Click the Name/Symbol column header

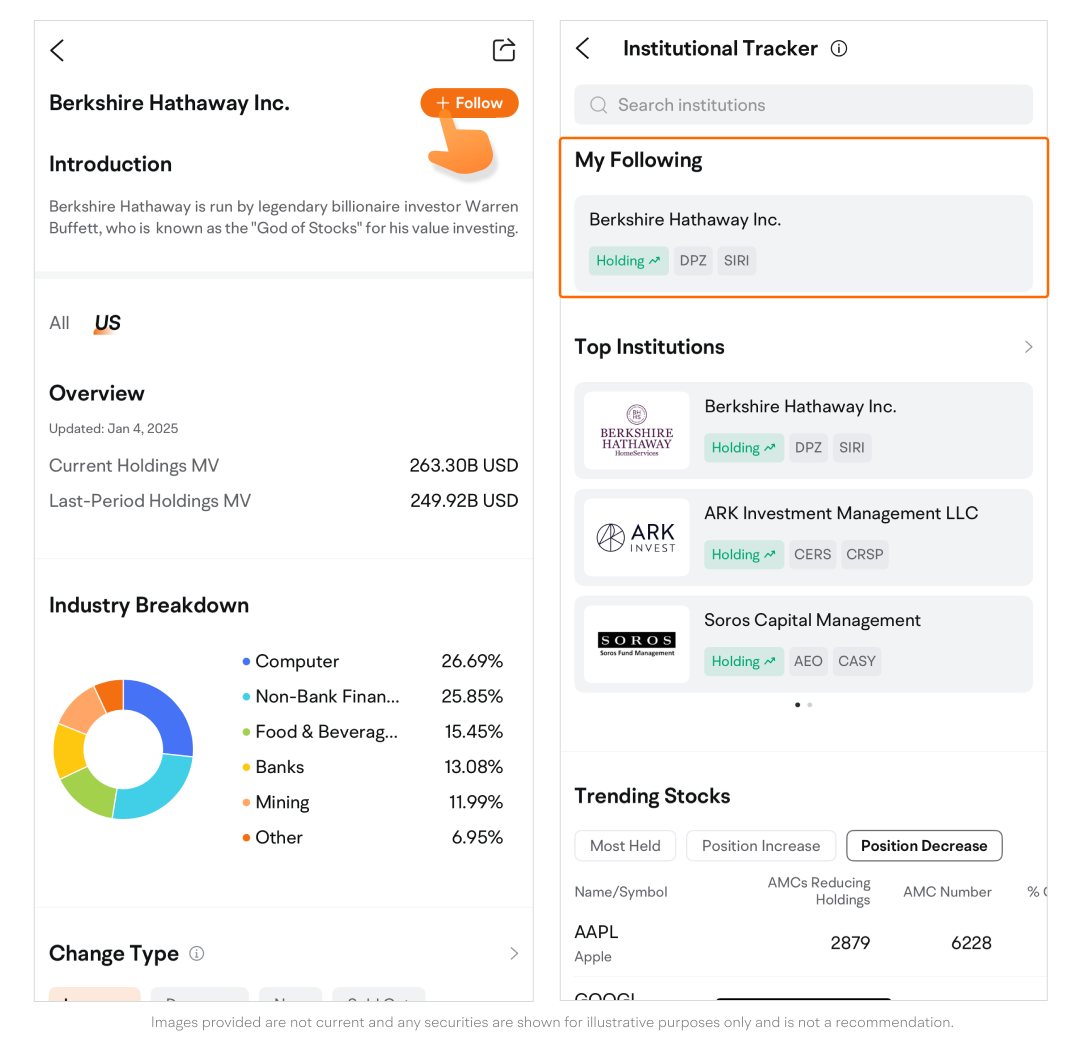coord(621,891)
